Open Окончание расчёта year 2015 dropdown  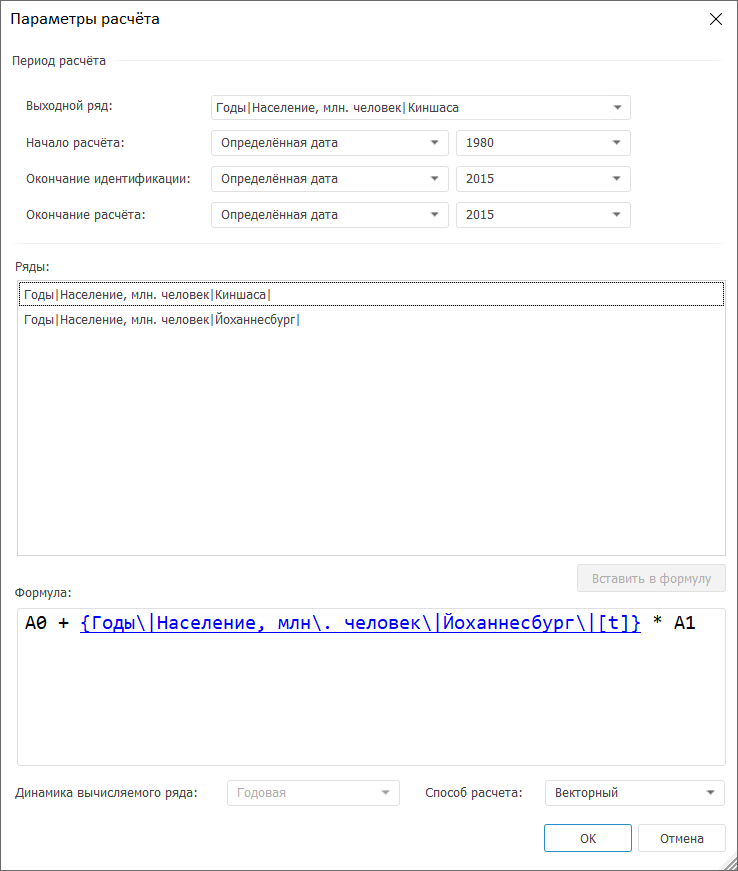coord(543,215)
